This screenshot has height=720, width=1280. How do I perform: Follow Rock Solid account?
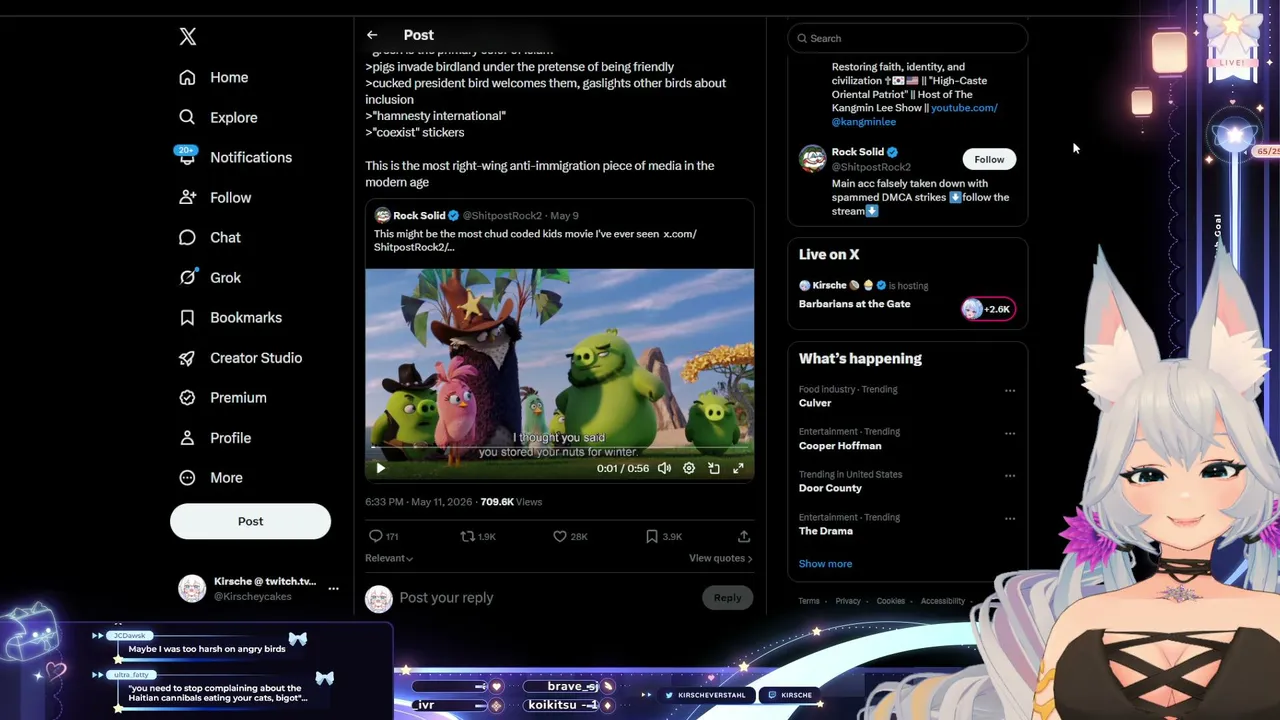click(x=989, y=159)
